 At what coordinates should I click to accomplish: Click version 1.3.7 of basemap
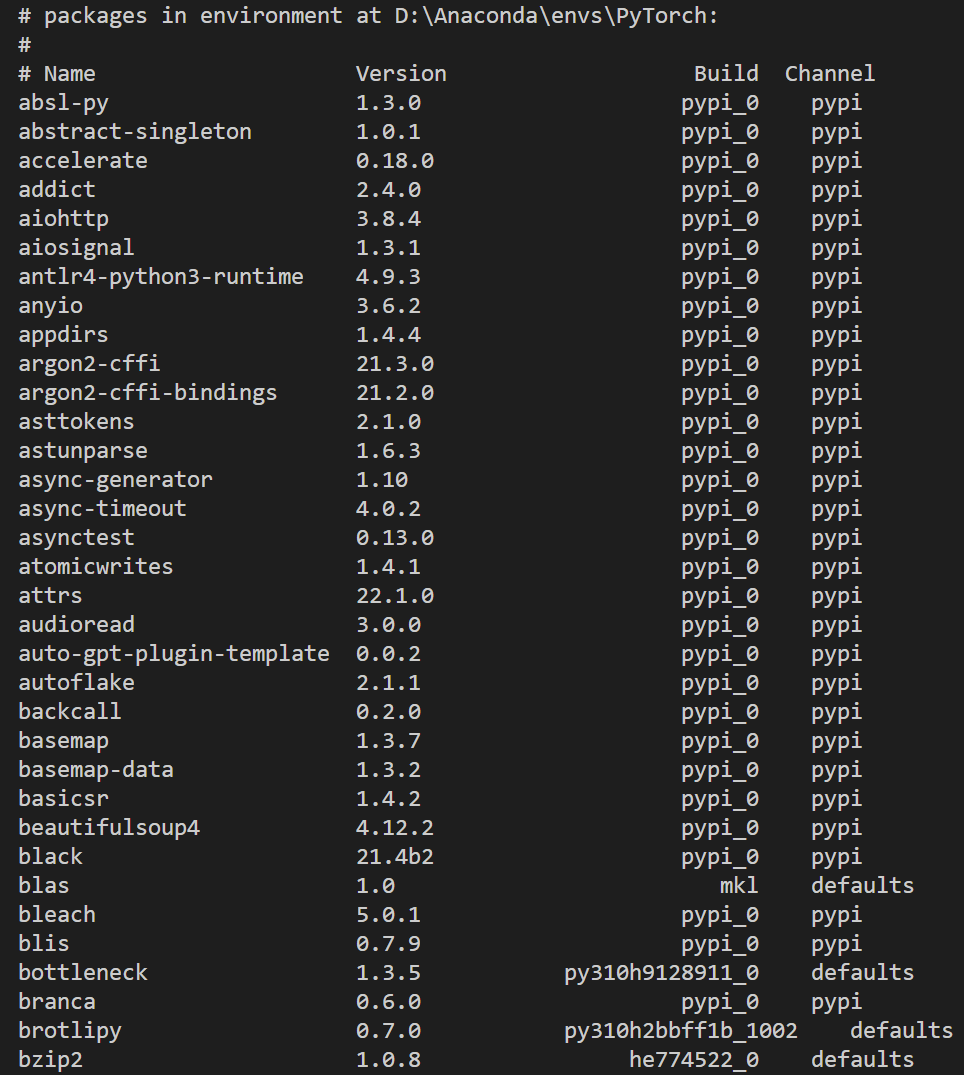388,740
